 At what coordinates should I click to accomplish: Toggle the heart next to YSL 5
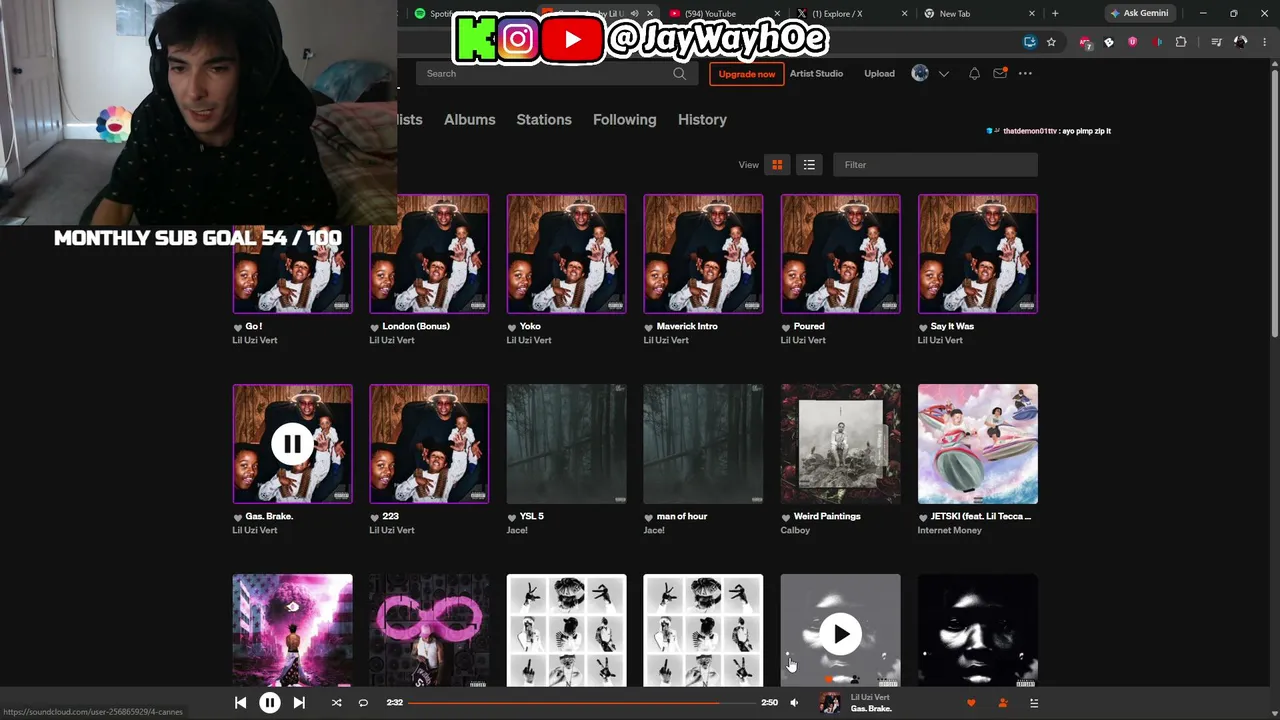point(512,517)
